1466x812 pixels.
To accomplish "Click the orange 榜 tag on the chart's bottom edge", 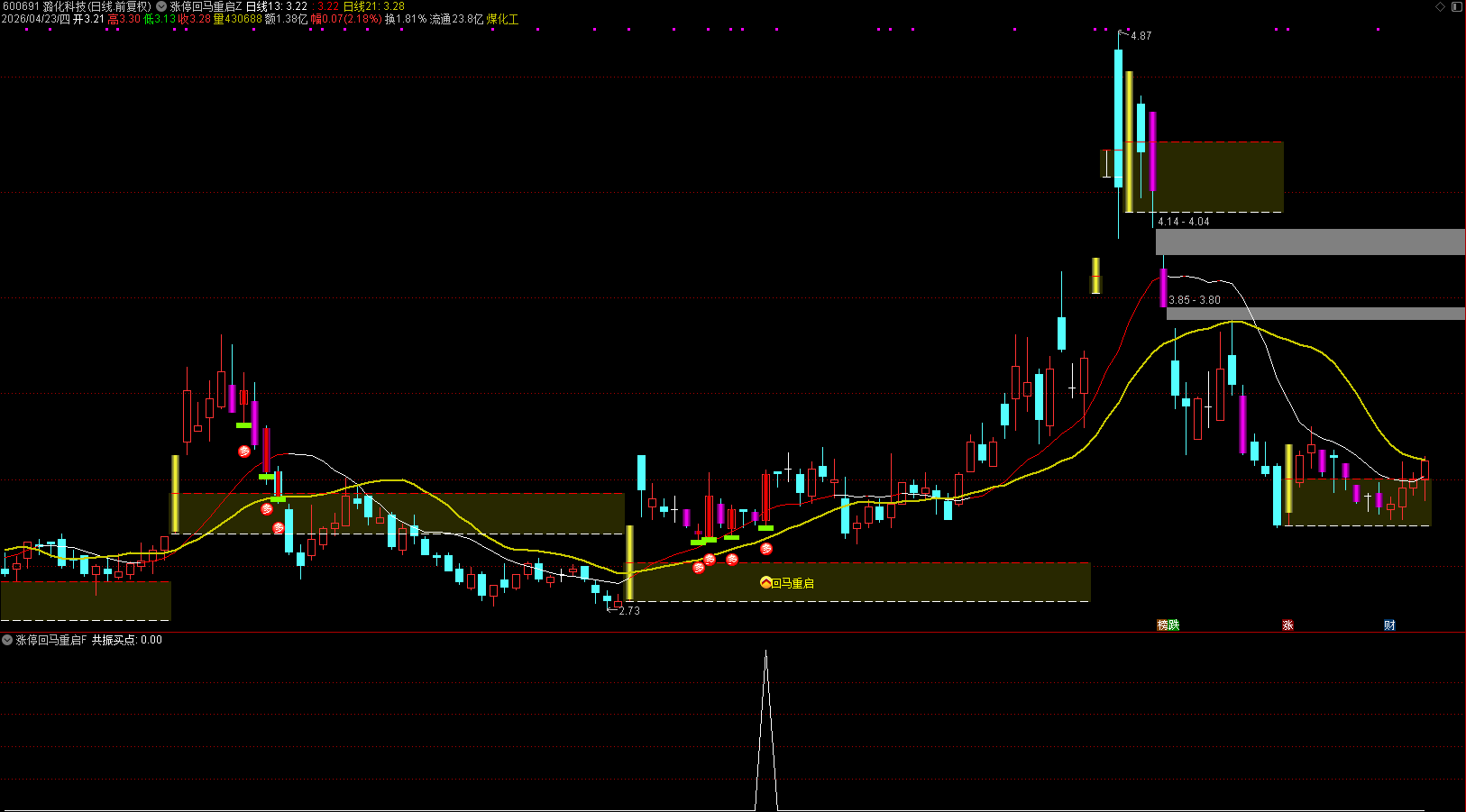I will pyautogui.click(x=1163, y=625).
